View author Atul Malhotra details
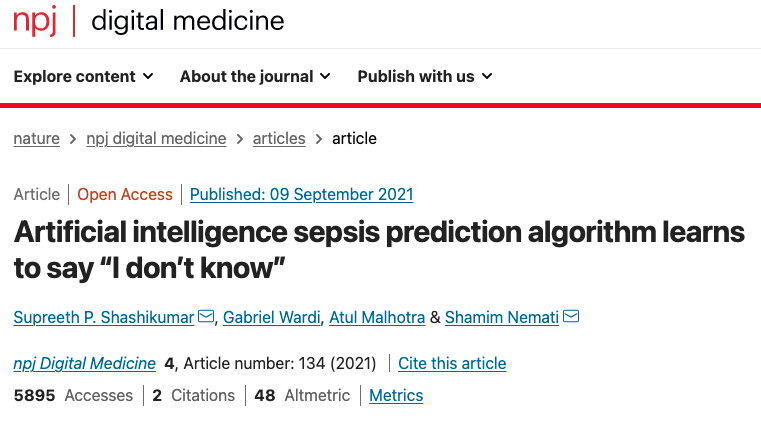This screenshot has height=423, width=761. click(377, 317)
